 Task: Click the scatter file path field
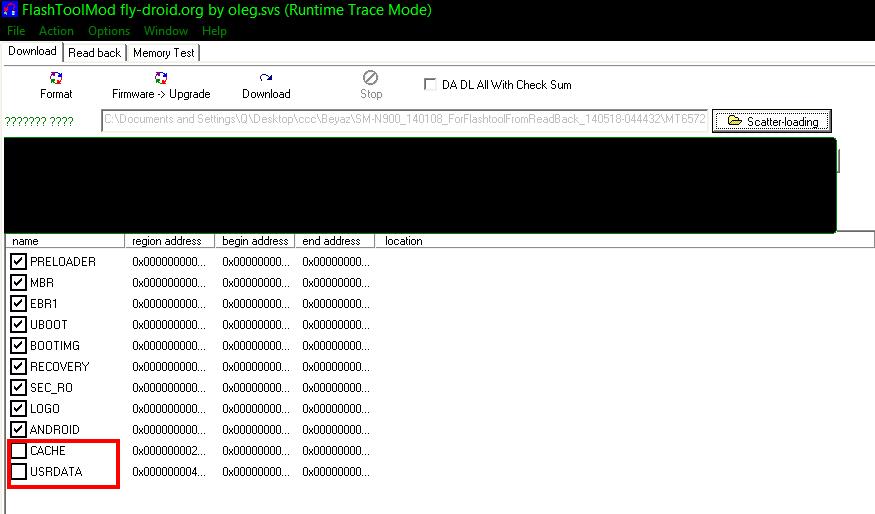pos(404,121)
